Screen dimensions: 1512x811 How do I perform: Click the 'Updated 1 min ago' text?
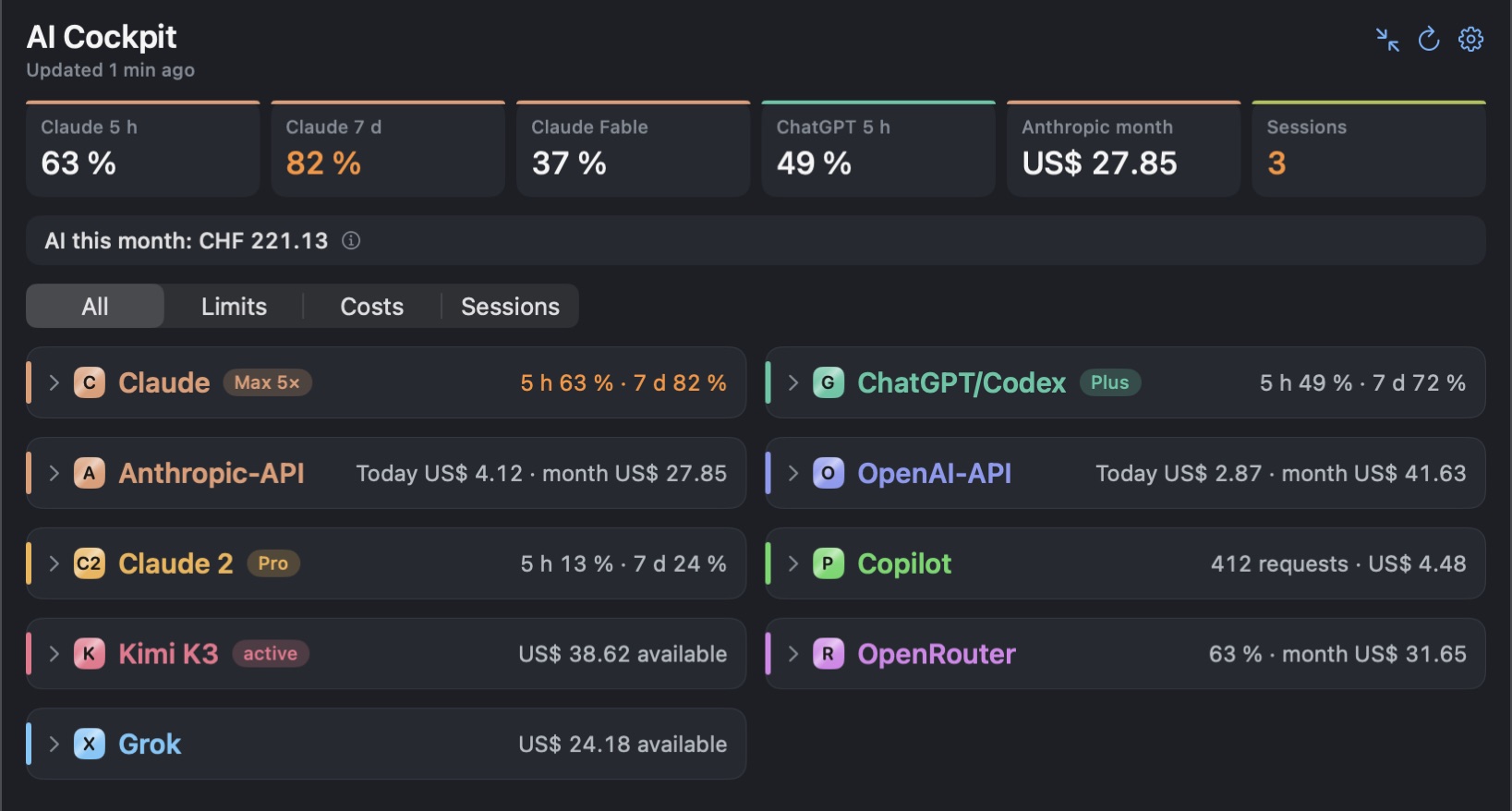point(111,70)
